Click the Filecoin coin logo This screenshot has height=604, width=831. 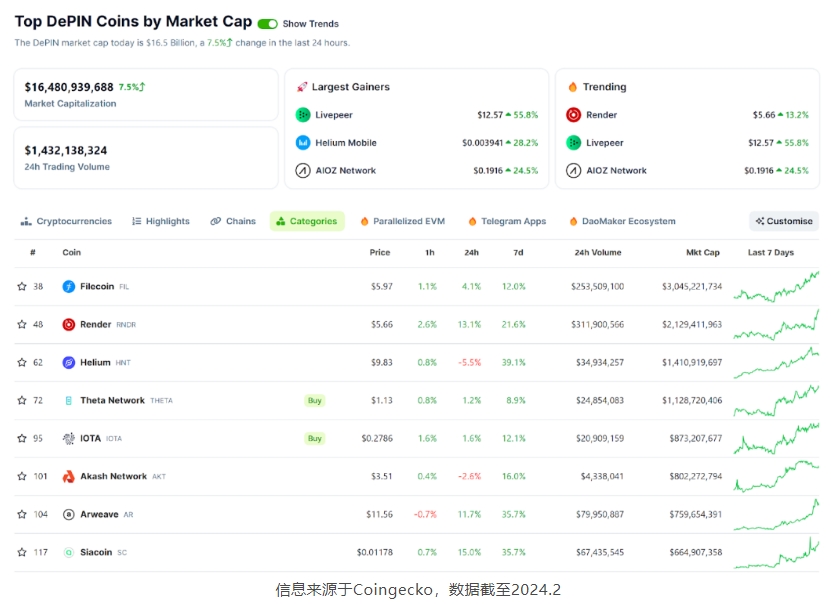69,287
